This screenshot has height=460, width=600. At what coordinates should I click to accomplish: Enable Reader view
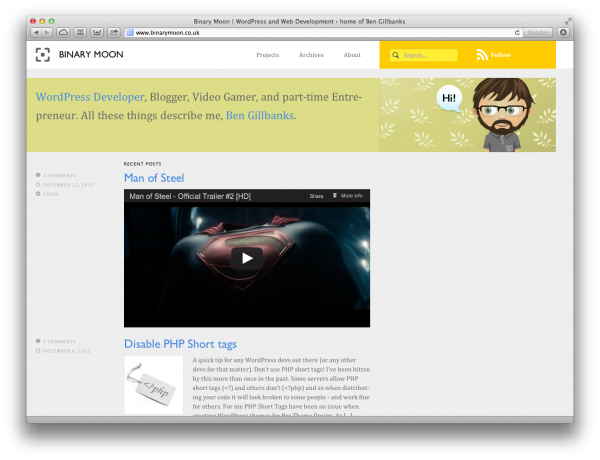pyautogui.click(x=538, y=33)
